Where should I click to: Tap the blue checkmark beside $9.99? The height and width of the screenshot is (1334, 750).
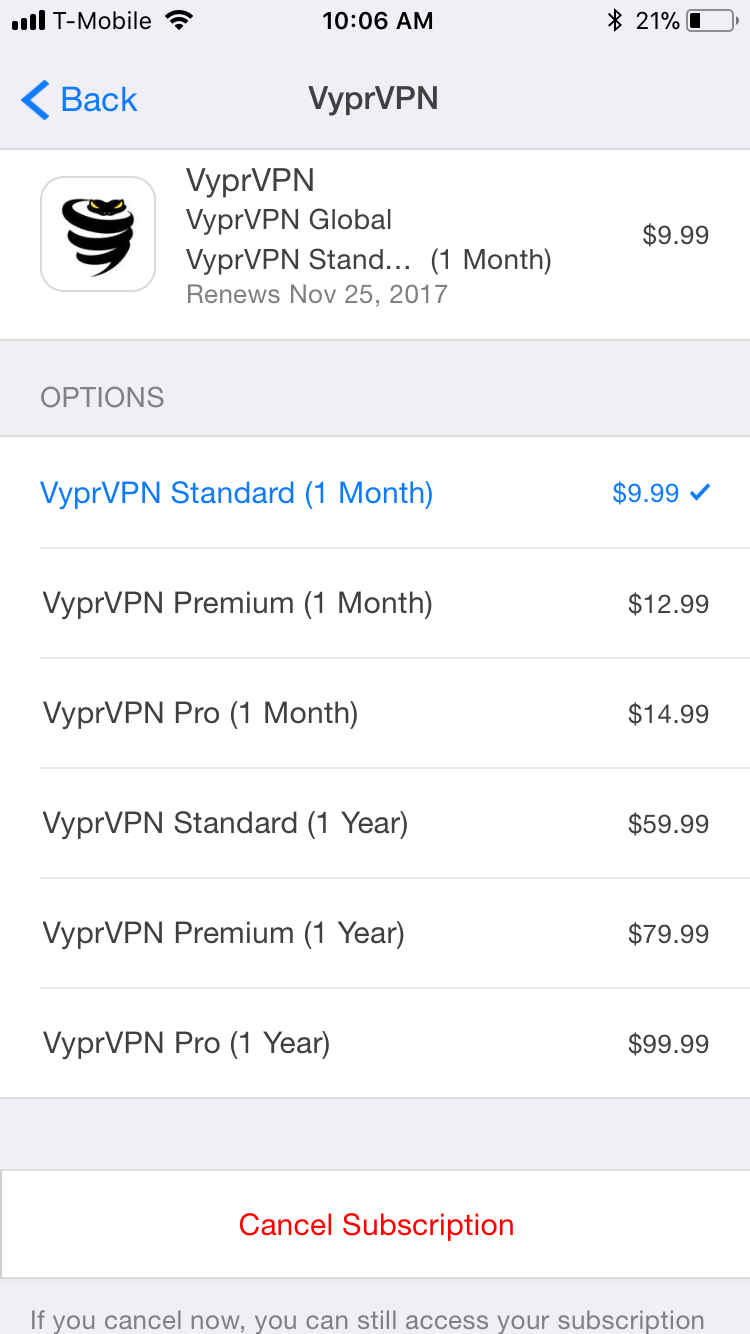pos(700,492)
